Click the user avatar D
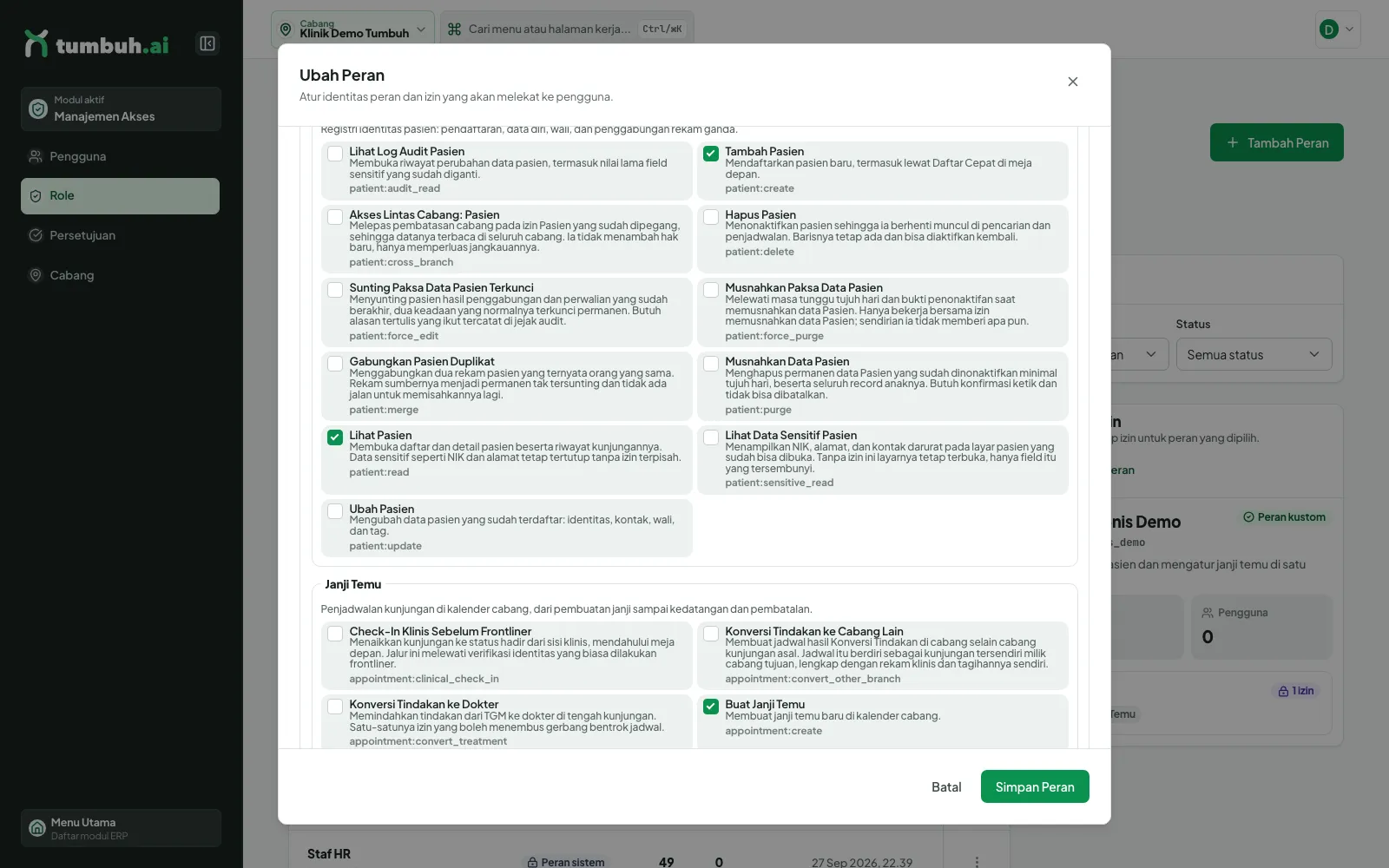The image size is (1389, 868). click(x=1328, y=30)
